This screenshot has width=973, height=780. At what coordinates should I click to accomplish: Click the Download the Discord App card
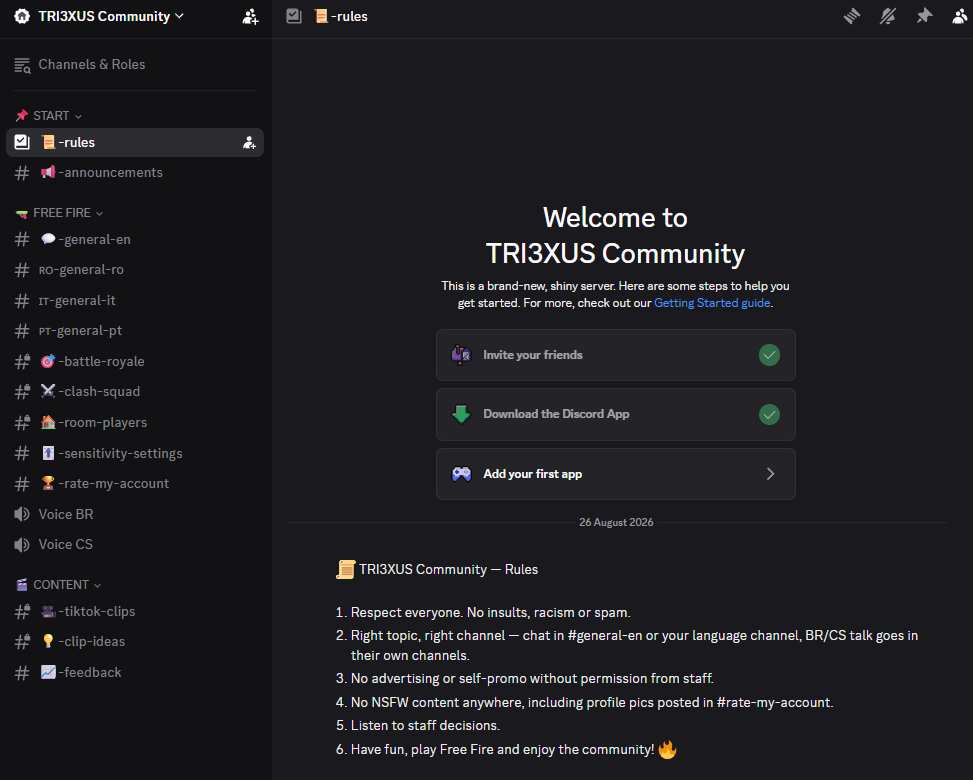(x=616, y=415)
